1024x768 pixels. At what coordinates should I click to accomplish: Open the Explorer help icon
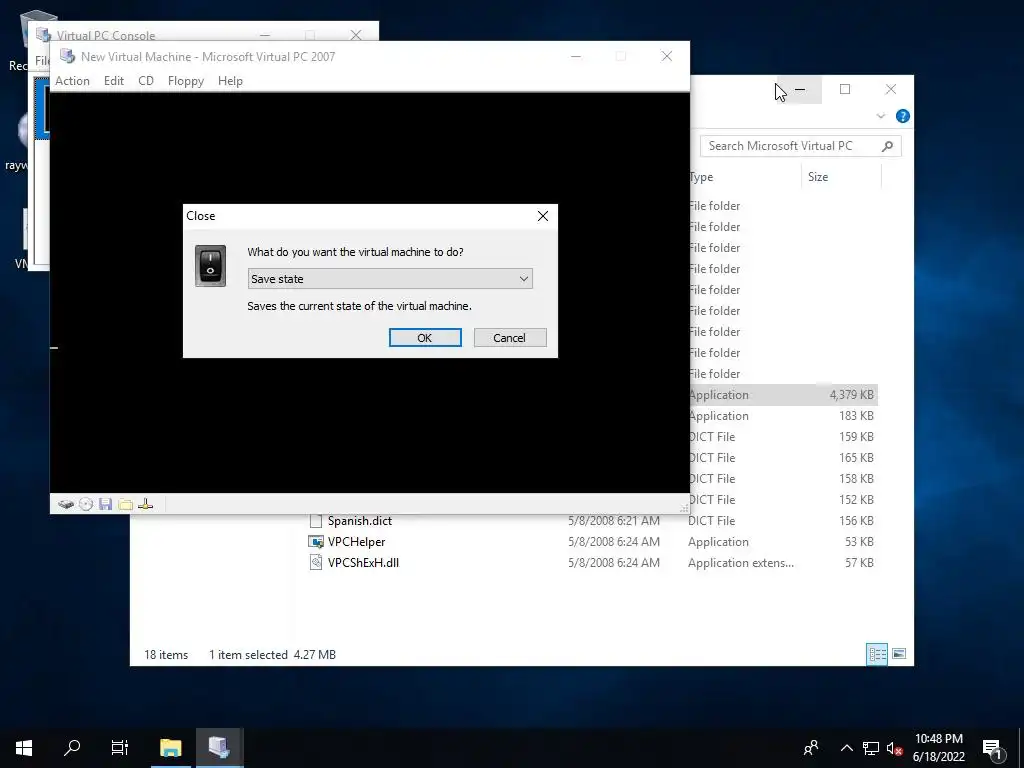coord(903,116)
